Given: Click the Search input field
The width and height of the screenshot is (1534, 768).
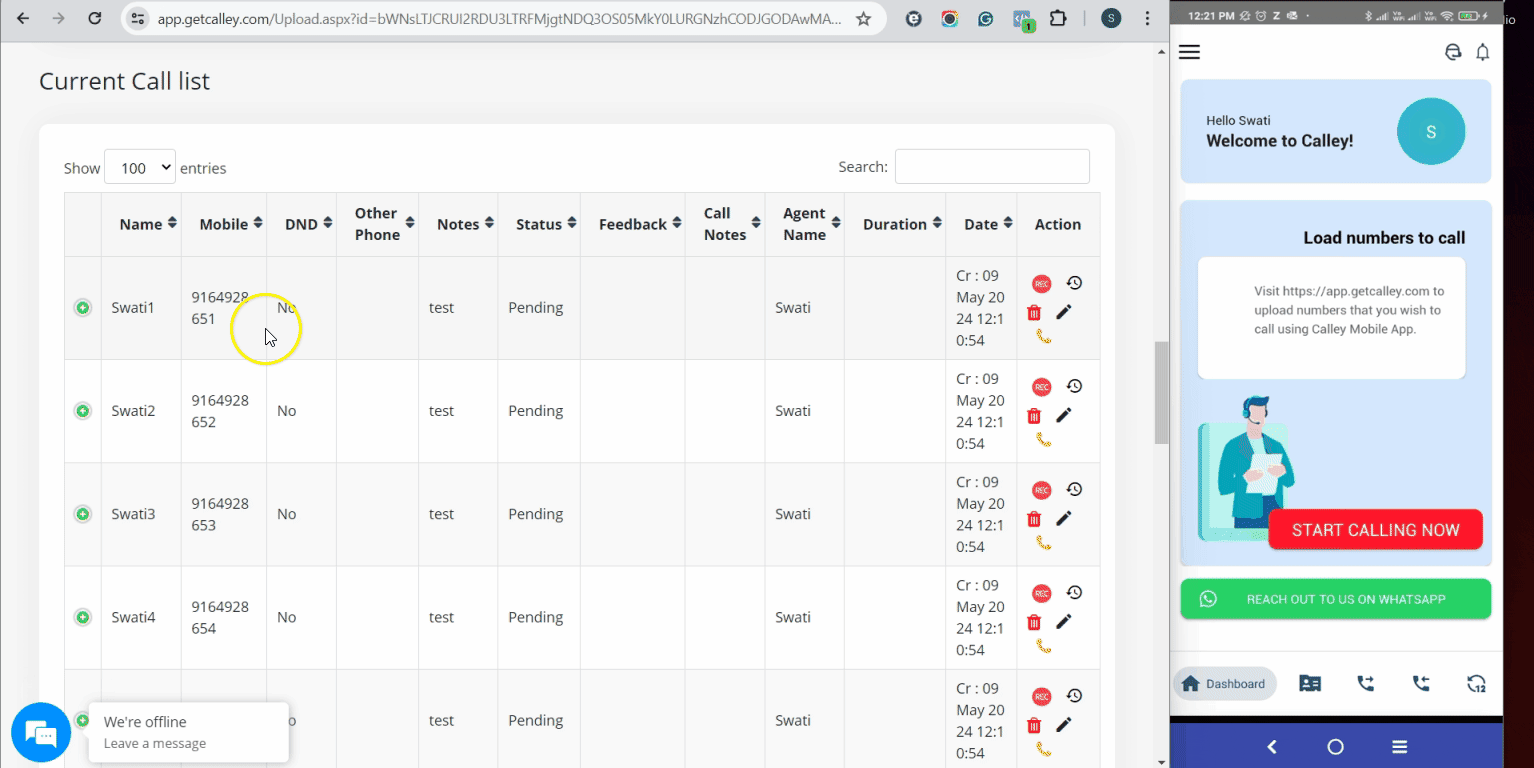Looking at the screenshot, I should [991, 167].
